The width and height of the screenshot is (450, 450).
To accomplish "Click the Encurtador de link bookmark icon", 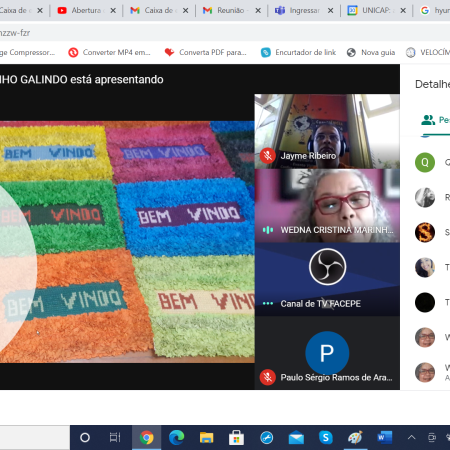I will (266, 52).
